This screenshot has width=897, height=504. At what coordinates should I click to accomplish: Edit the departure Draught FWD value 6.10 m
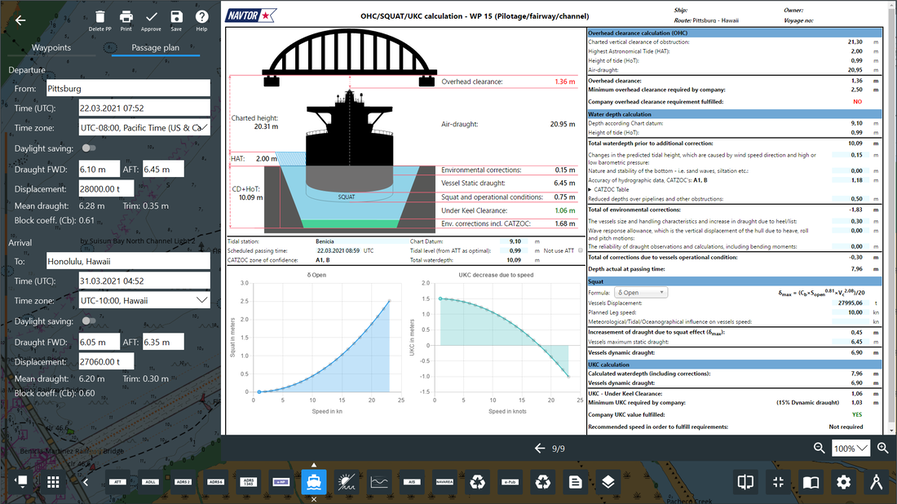pyautogui.click(x=99, y=169)
